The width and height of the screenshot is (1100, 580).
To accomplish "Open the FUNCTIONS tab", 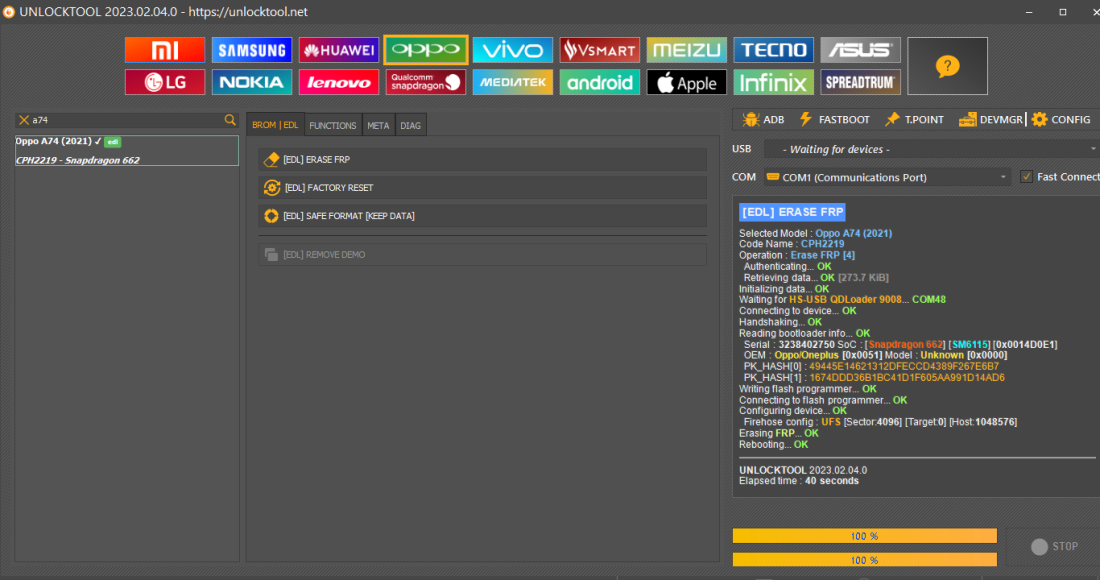I will point(333,126).
